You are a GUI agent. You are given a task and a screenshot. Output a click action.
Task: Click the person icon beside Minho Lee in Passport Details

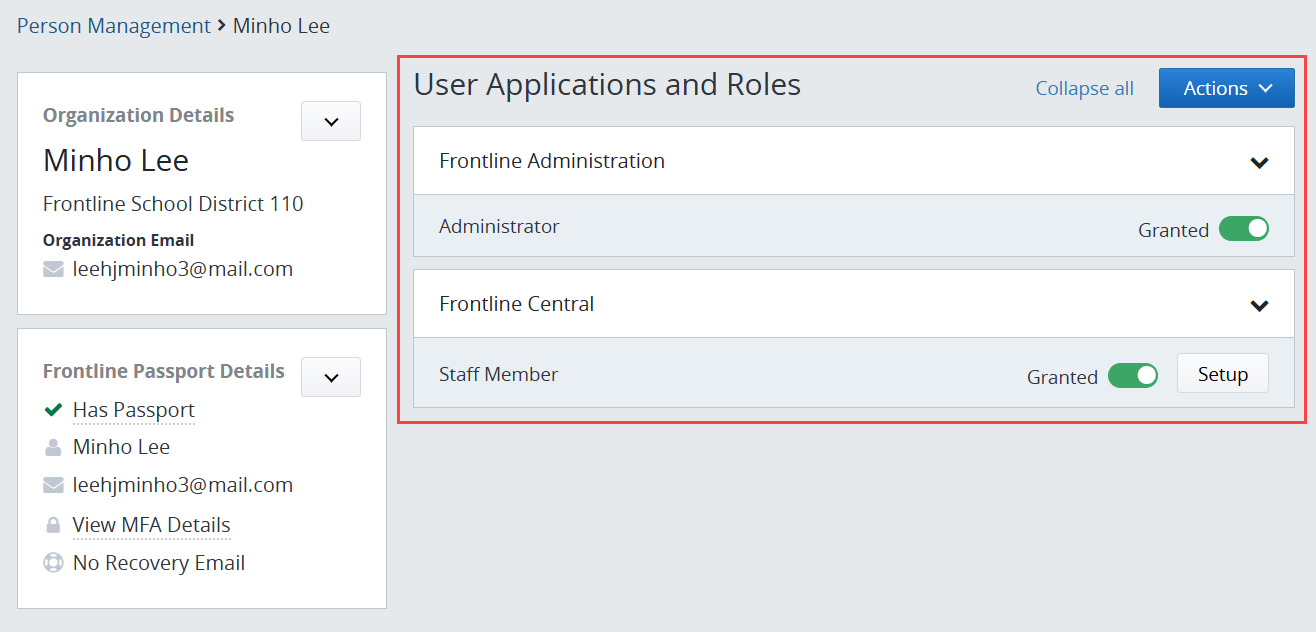coord(53,447)
